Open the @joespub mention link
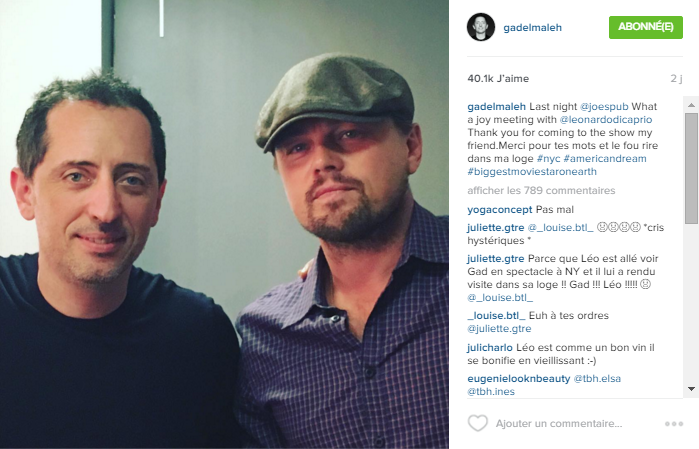The width and height of the screenshot is (699, 449). pyautogui.click(x=604, y=107)
